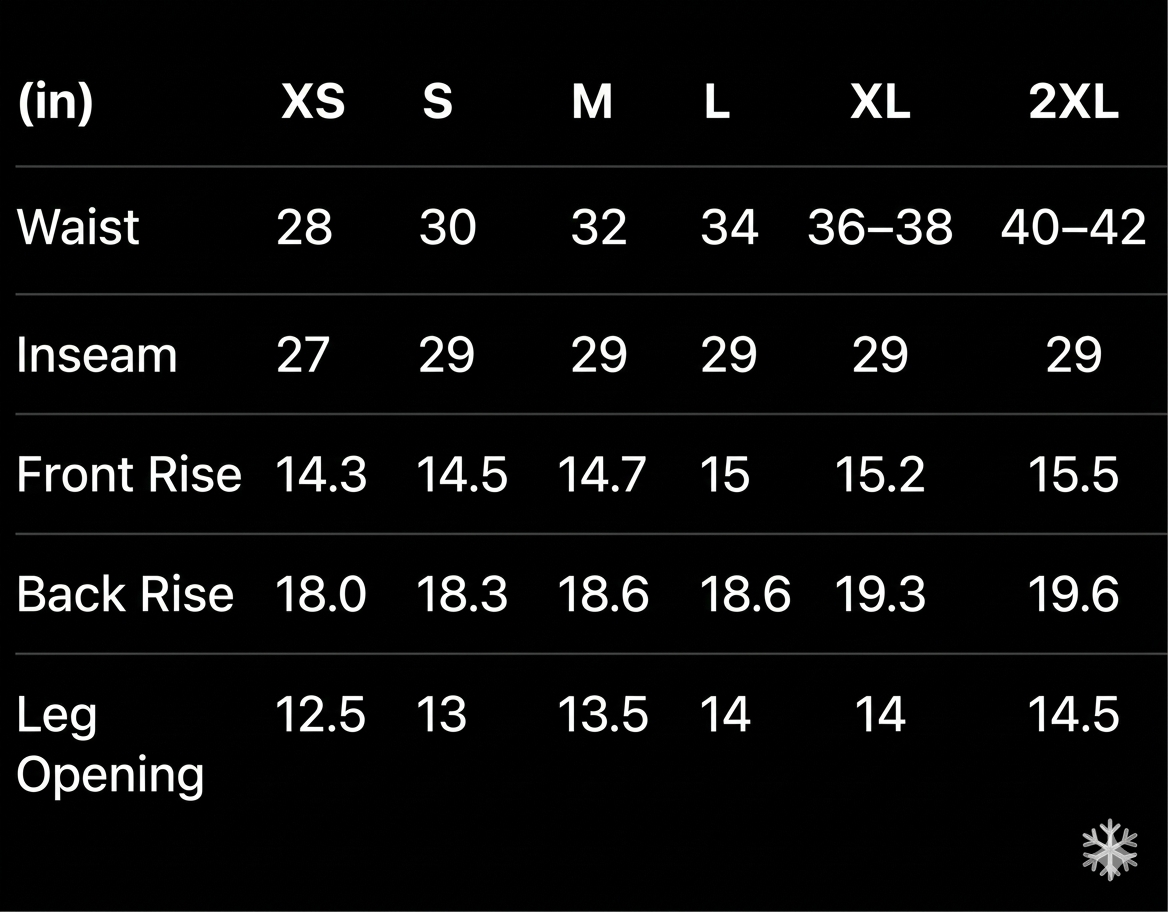Click the XS inseam value 27
1168x912 pixels.
[x=303, y=355]
